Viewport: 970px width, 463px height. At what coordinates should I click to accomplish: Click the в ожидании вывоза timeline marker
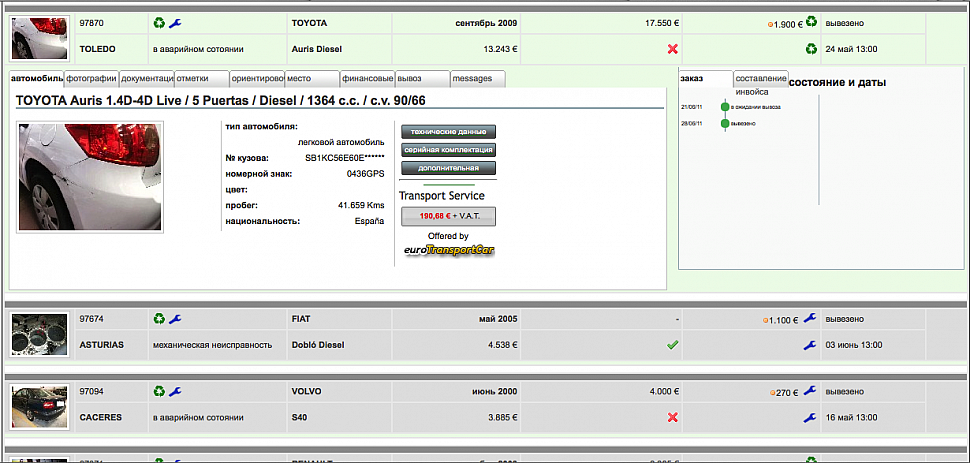[725, 107]
